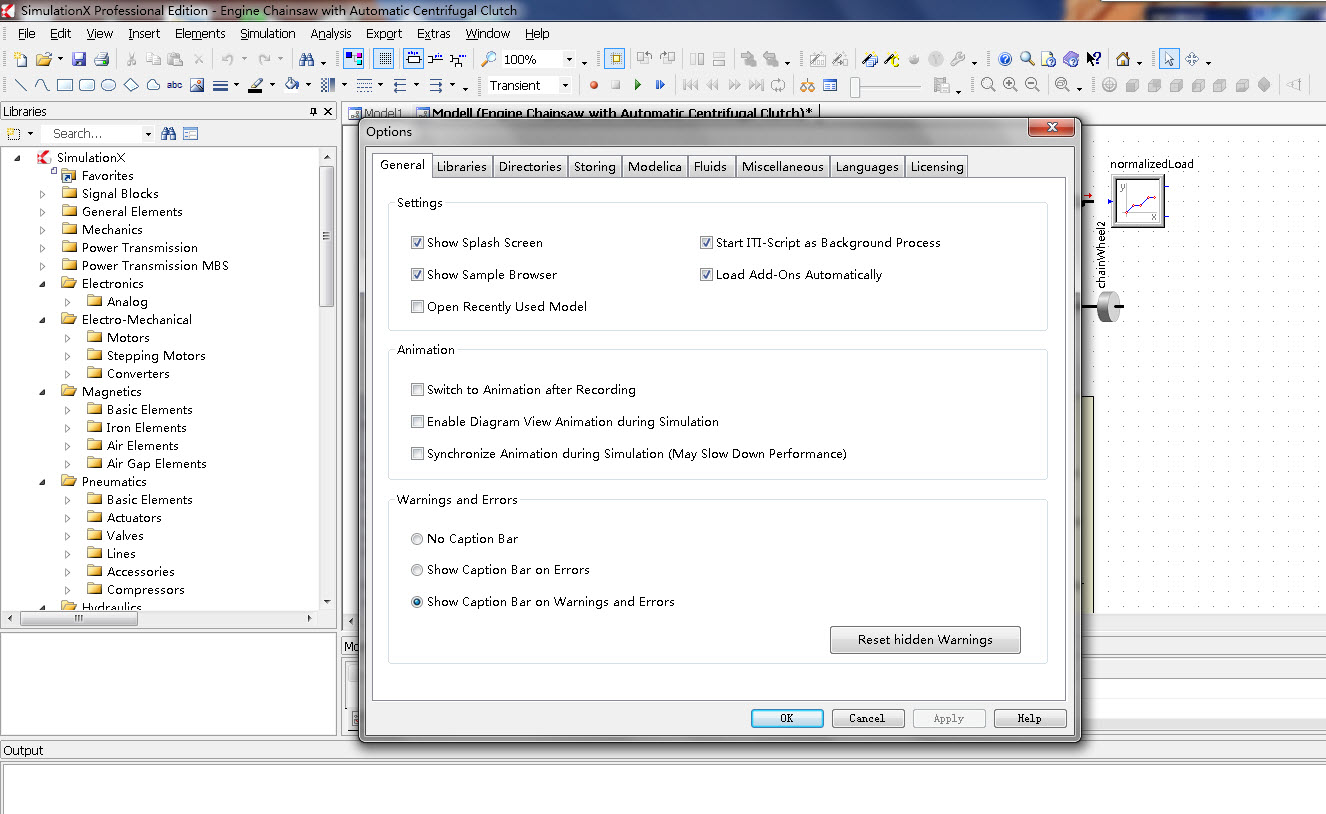The height and width of the screenshot is (814, 1326).
Task: Expand the Valves subfolder
Action: 68,536
